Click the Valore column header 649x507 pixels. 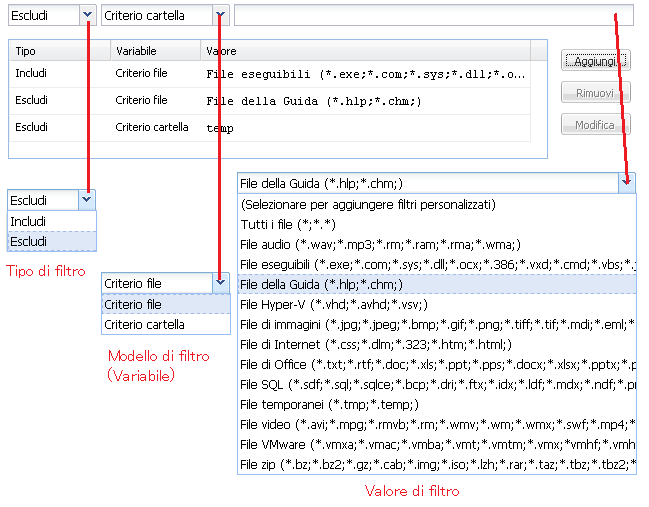coord(221,50)
